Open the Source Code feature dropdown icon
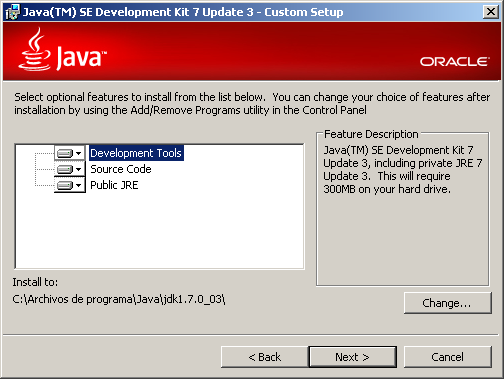 coord(70,169)
